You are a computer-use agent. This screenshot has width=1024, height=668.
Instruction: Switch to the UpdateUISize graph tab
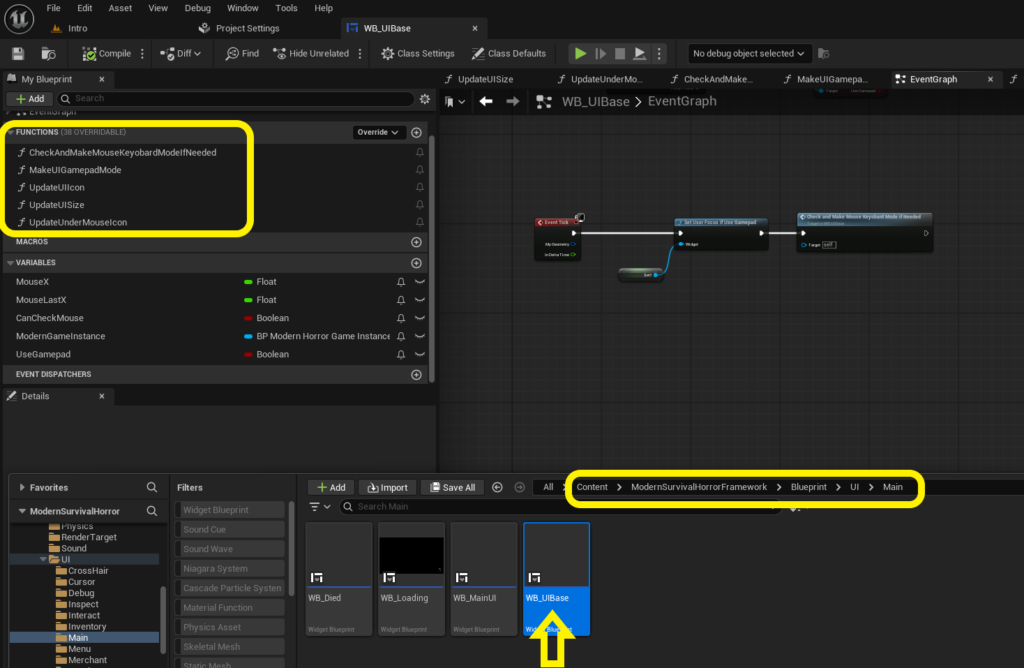(x=485, y=79)
